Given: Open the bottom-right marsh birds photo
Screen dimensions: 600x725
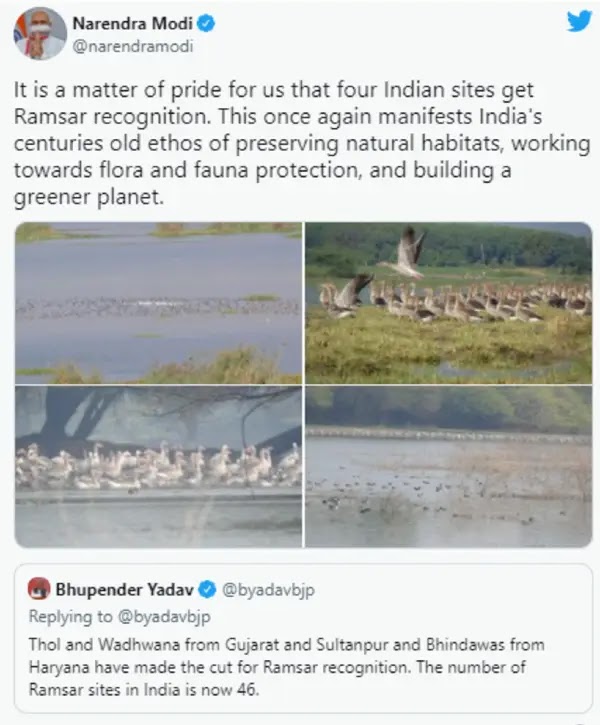Looking at the screenshot, I should click(x=448, y=467).
